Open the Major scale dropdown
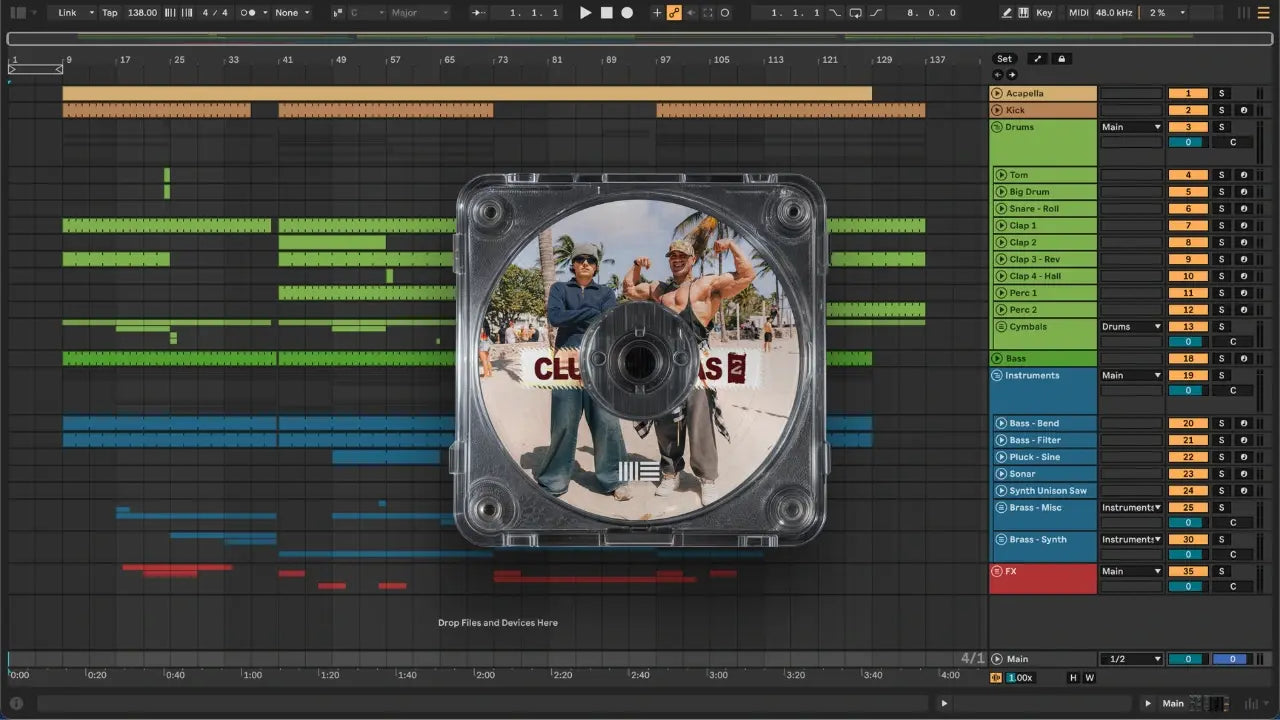Viewport: 1280px width, 720px height. click(420, 13)
